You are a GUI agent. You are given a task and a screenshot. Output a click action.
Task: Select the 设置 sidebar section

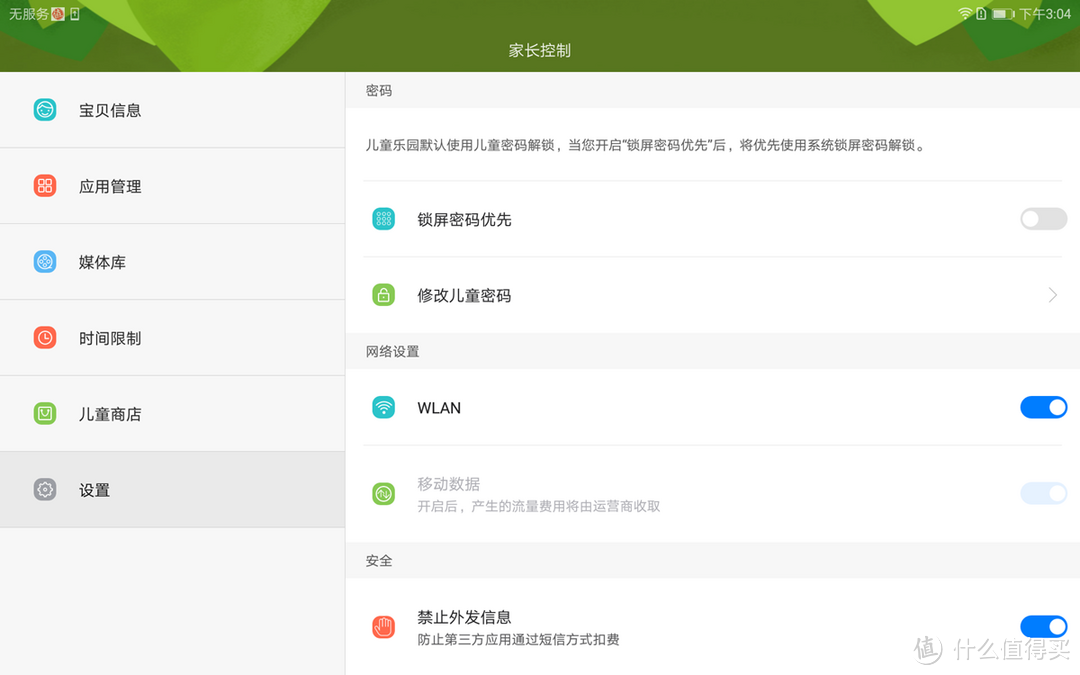172,490
